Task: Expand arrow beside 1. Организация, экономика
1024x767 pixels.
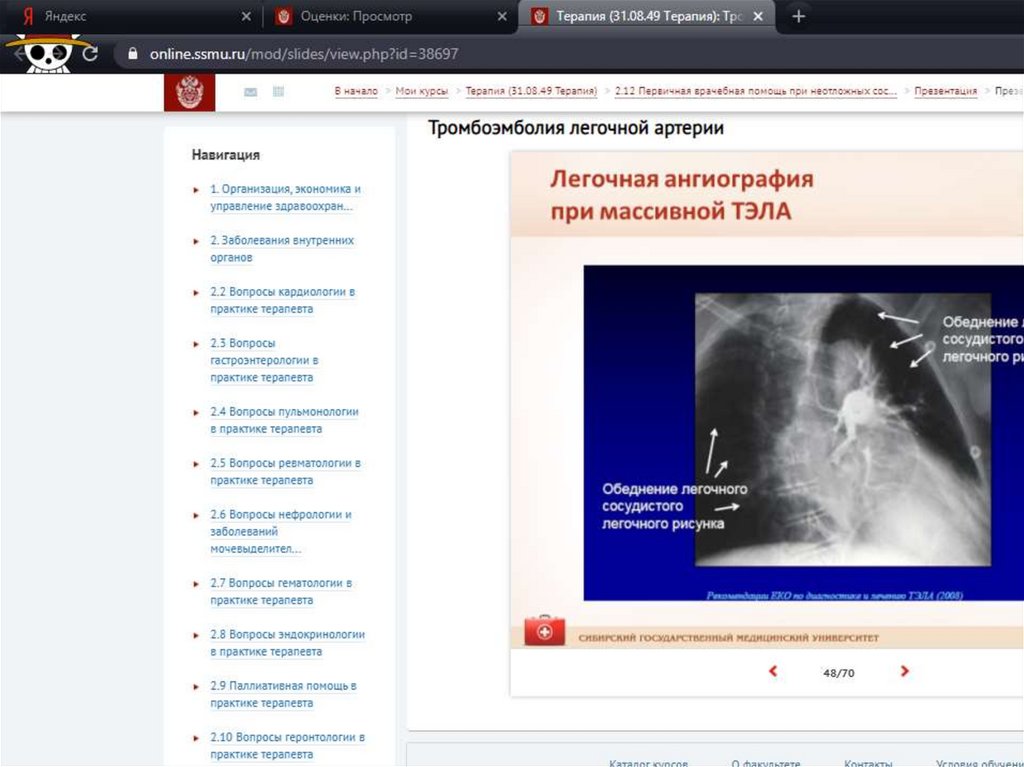Action: tap(196, 190)
